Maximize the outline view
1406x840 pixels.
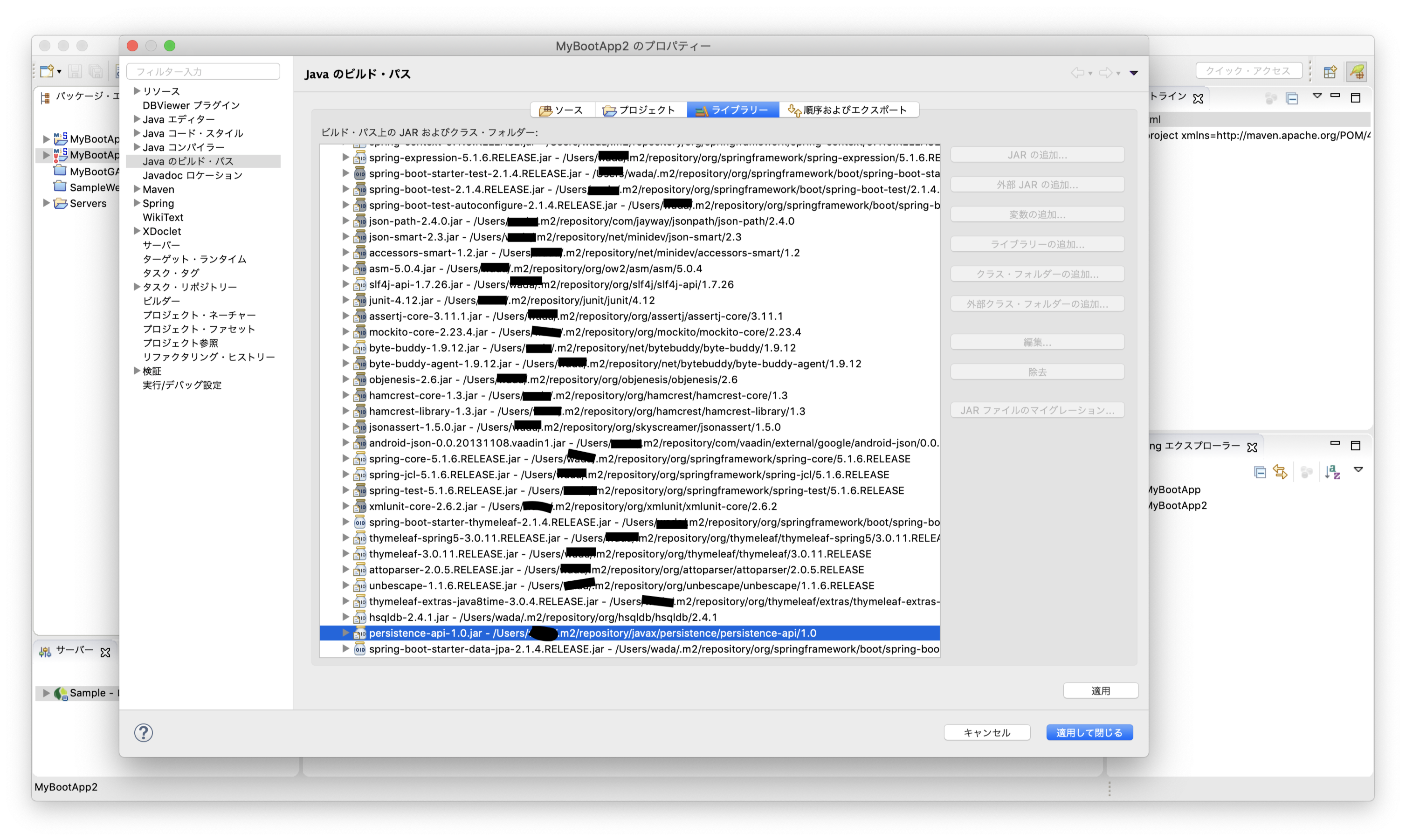[1356, 97]
